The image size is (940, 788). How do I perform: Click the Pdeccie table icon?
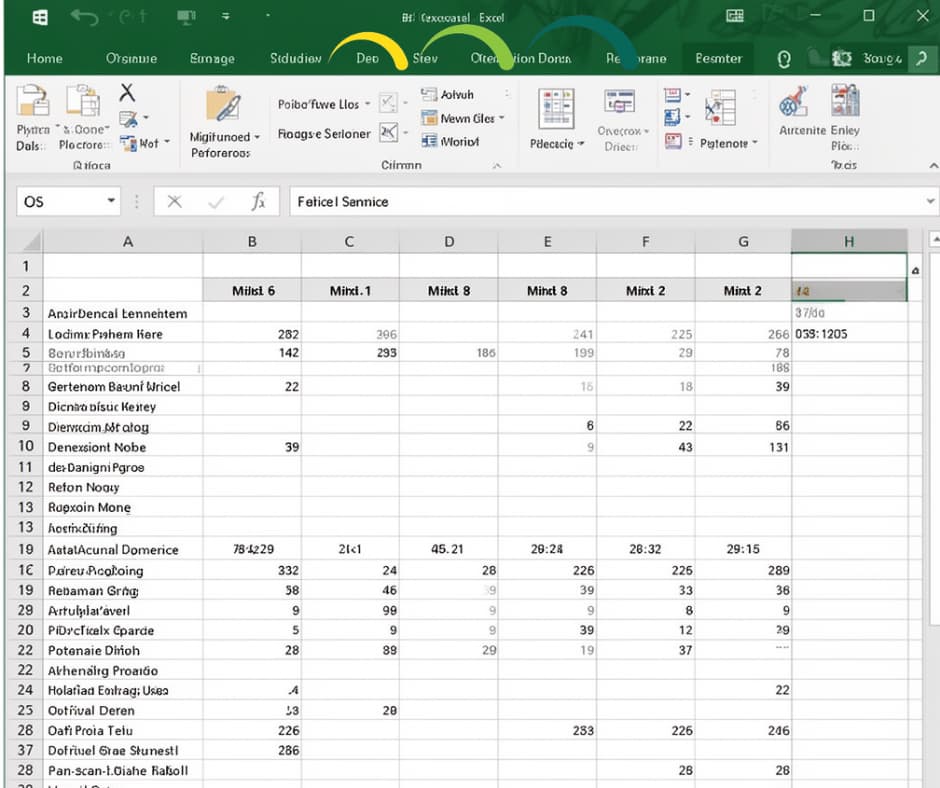click(556, 109)
